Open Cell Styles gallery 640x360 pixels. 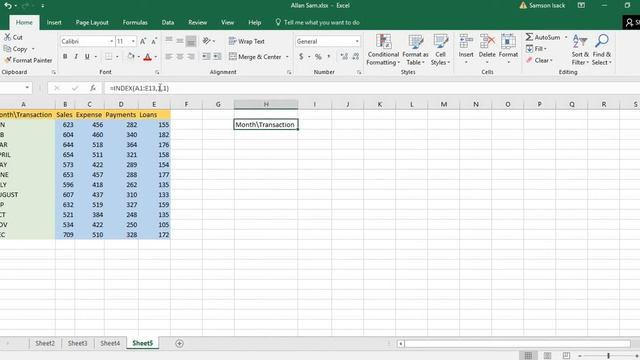pos(440,50)
